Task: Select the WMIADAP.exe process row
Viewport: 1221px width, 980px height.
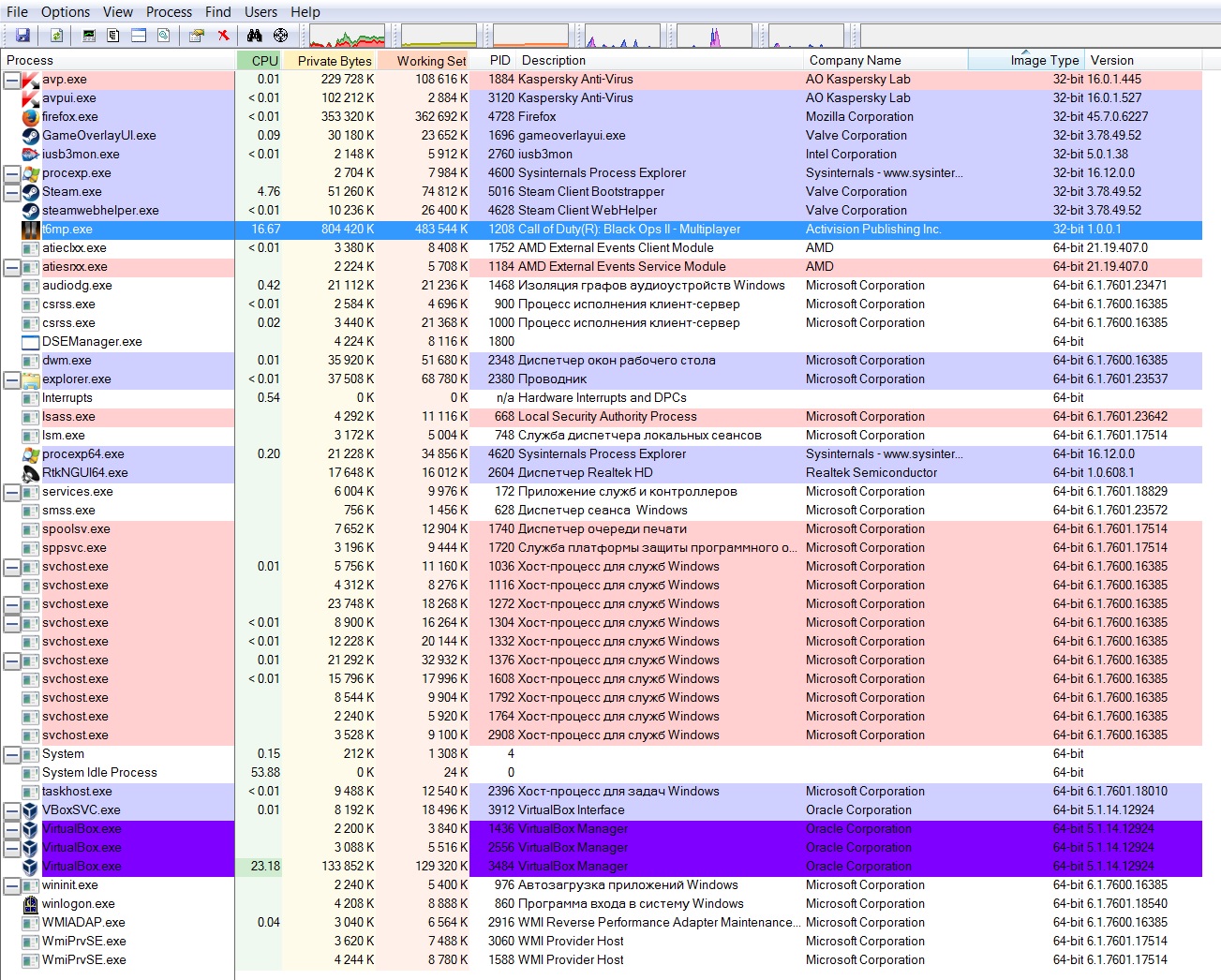Action: pyautogui.click(x=601, y=923)
